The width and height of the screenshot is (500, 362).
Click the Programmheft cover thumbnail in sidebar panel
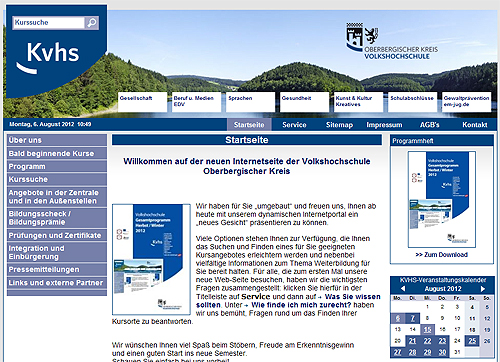pyautogui.click(x=442, y=199)
